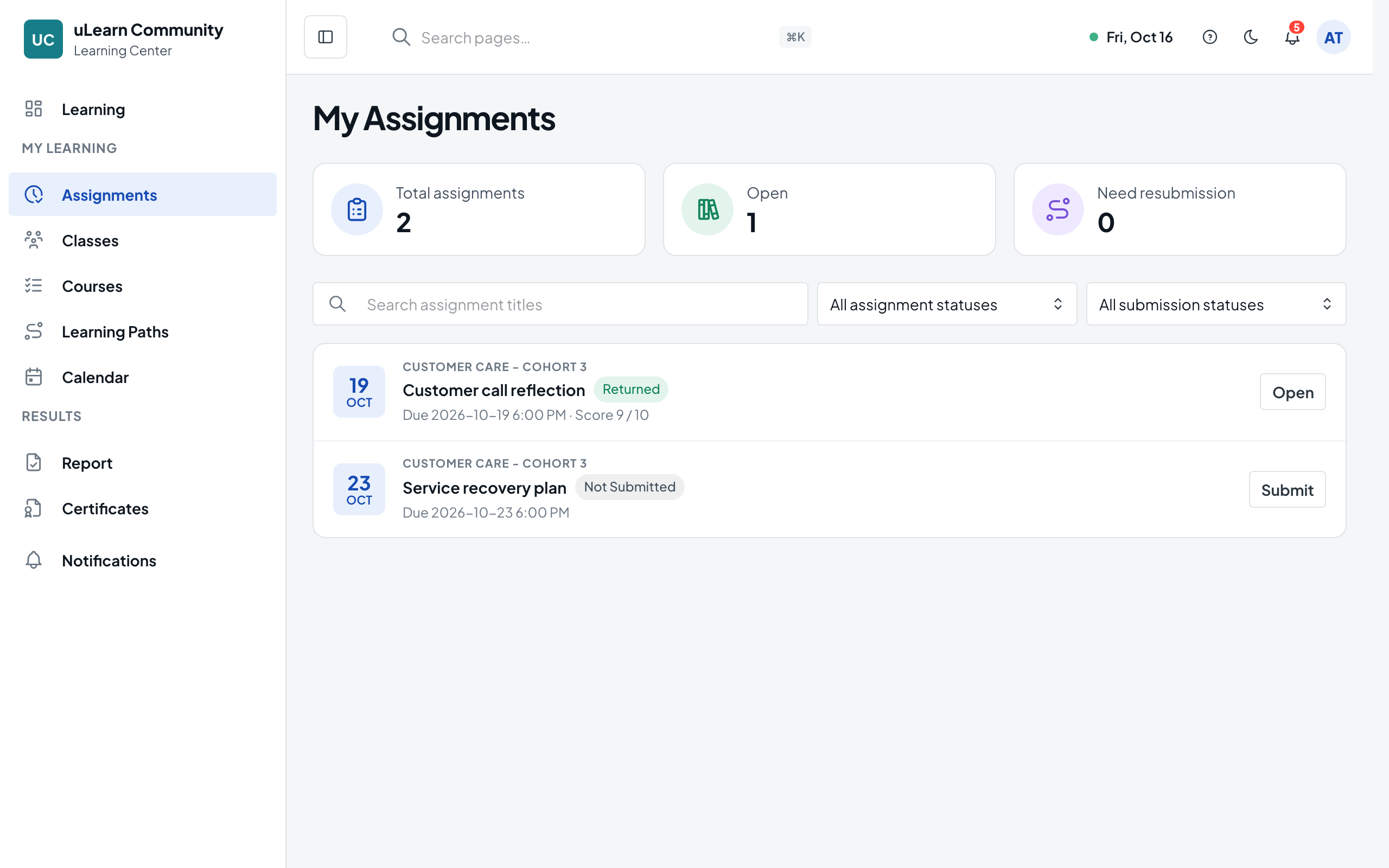Open the AT user avatar menu
This screenshot has width=1389, height=868.
[x=1333, y=37]
